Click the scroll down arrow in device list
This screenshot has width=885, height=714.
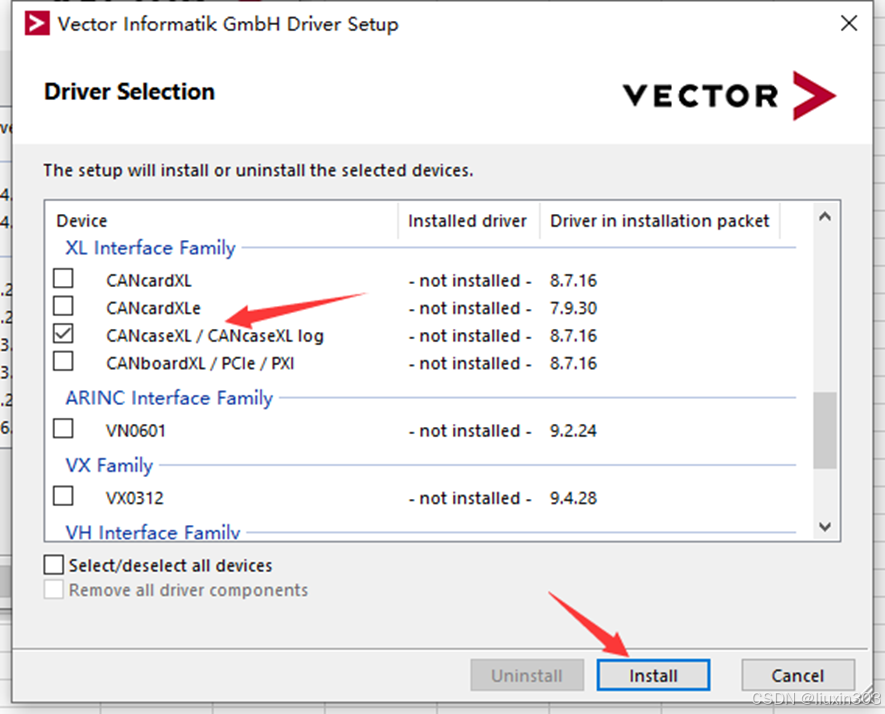[x=825, y=527]
